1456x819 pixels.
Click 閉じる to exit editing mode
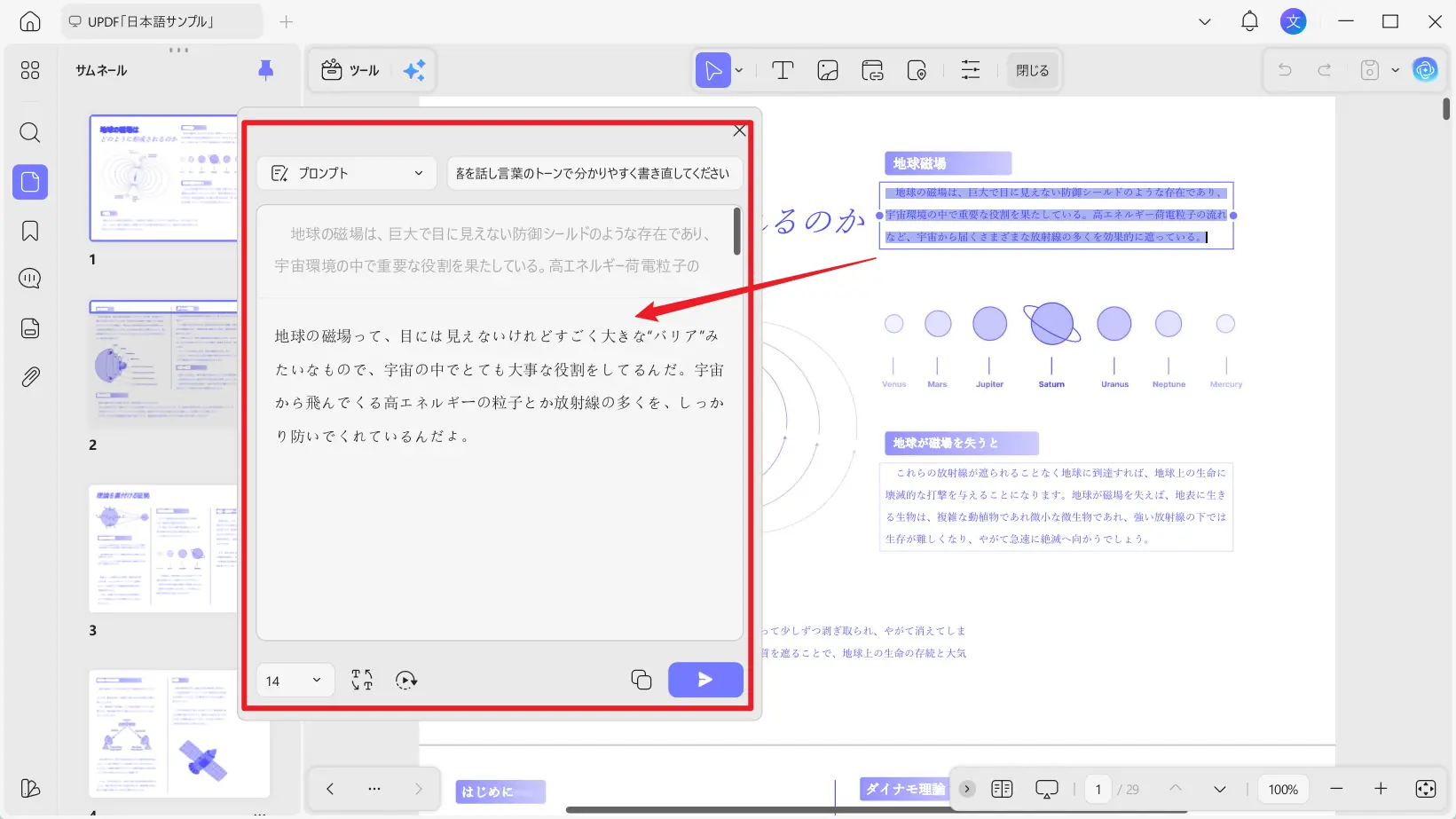coord(1032,69)
